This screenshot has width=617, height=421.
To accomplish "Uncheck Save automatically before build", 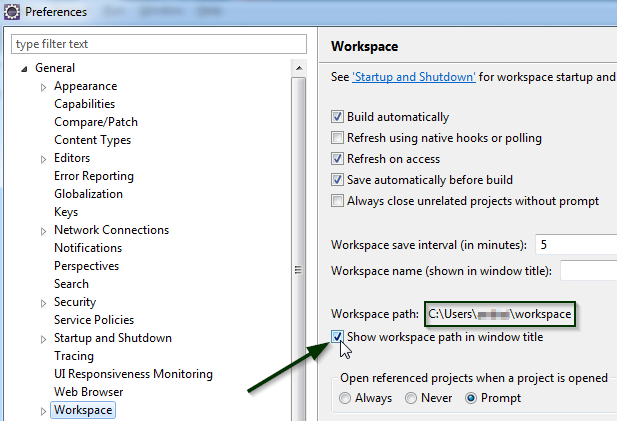I will [x=337, y=180].
